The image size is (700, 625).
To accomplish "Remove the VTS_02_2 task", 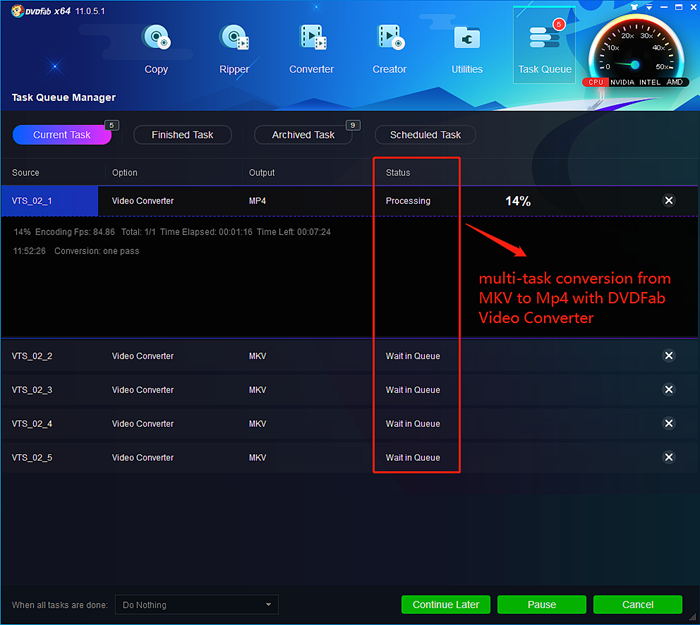I will click(x=668, y=355).
